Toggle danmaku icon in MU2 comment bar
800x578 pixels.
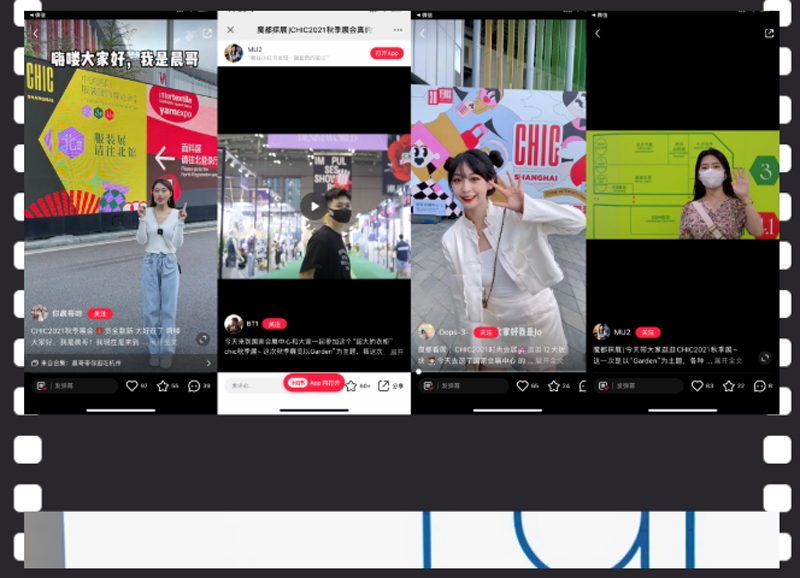pyautogui.click(x=604, y=386)
